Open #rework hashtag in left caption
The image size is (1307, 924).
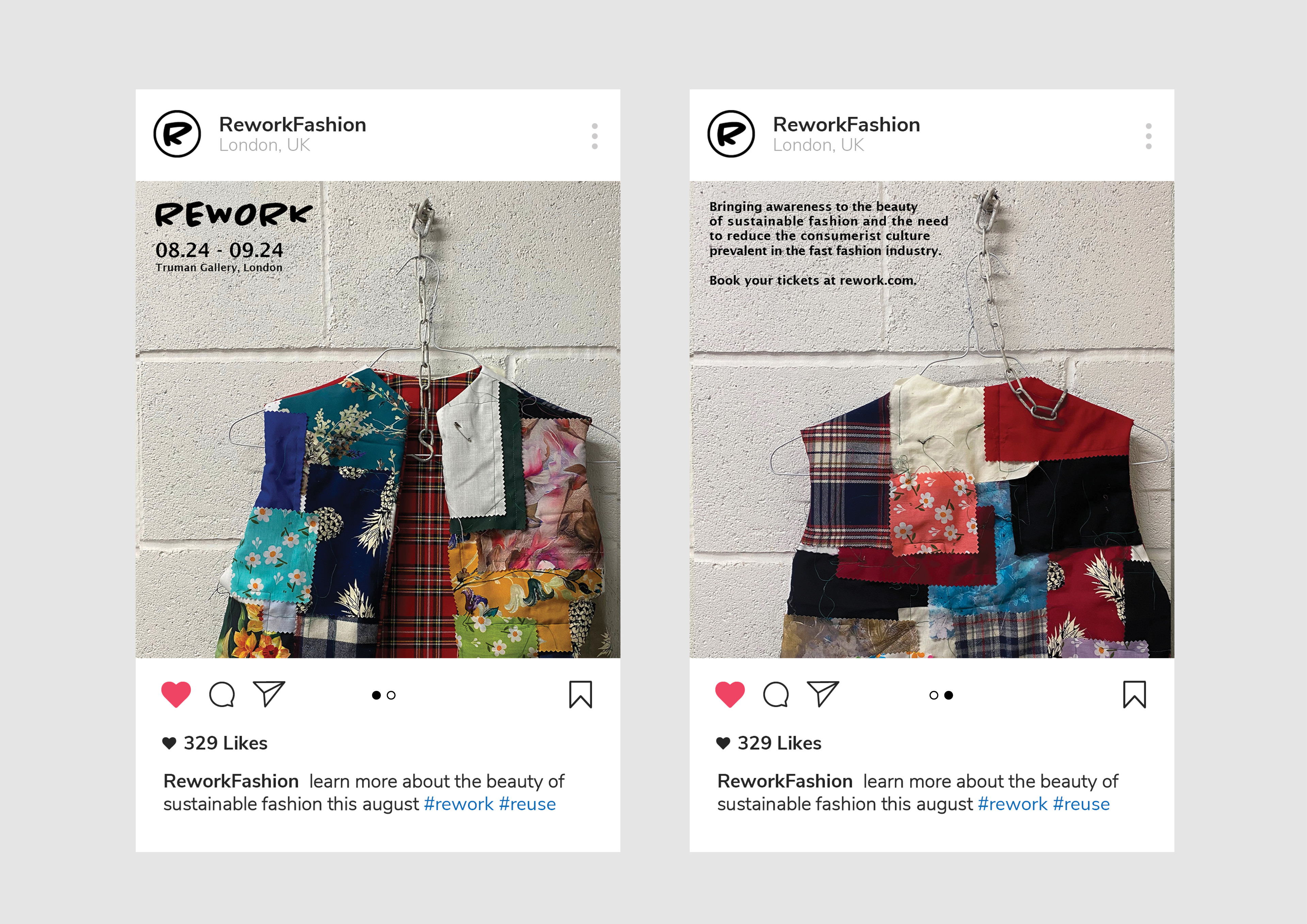pyautogui.click(x=458, y=804)
